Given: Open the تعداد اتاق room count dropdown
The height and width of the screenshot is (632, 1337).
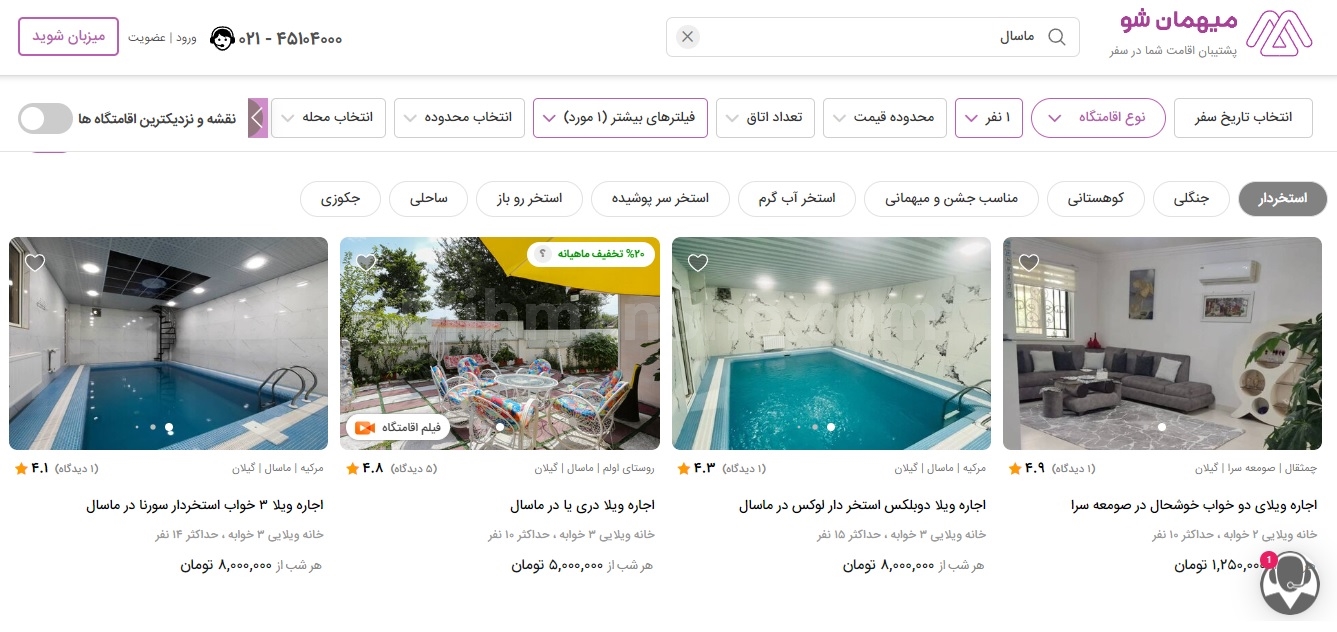Looking at the screenshot, I should coord(765,118).
